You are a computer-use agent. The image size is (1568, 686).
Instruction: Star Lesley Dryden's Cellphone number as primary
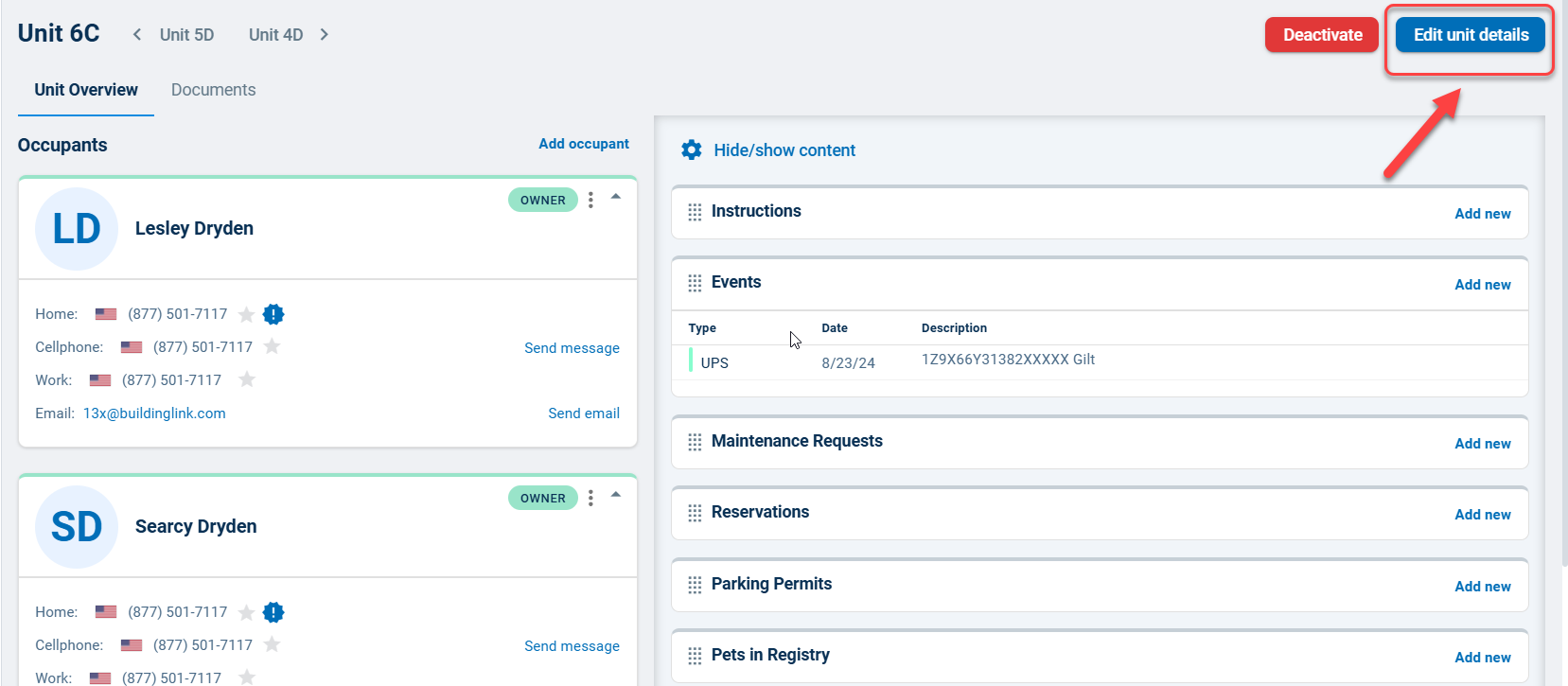point(272,346)
